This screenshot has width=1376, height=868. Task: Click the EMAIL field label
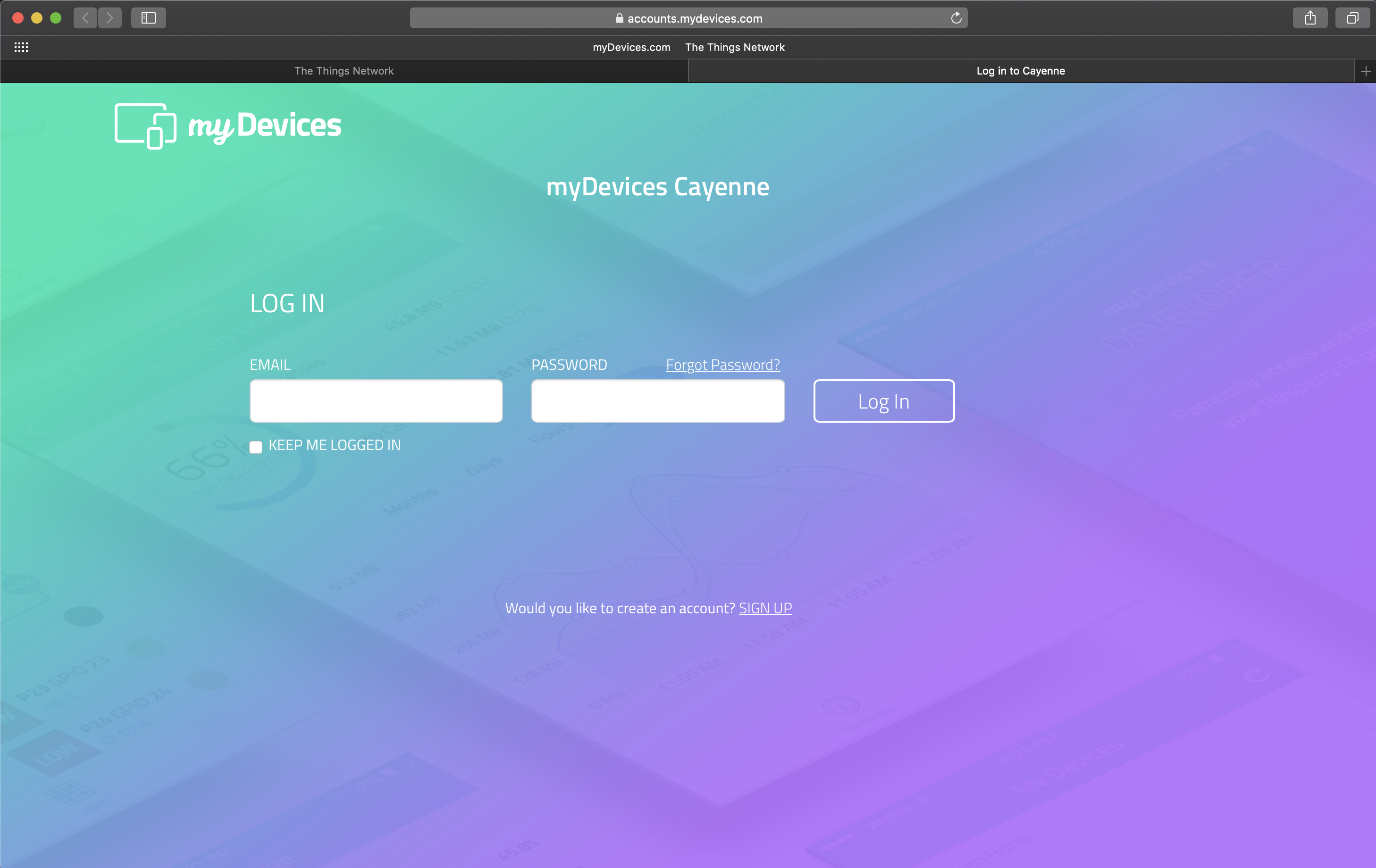[270, 365]
